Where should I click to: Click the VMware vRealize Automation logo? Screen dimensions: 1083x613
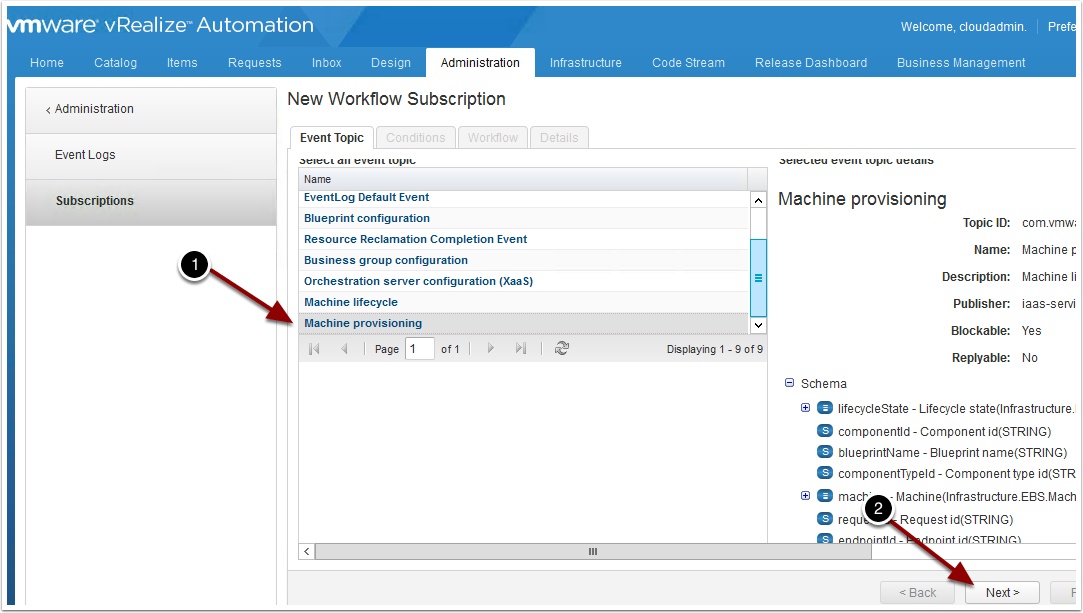click(x=160, y=25)
